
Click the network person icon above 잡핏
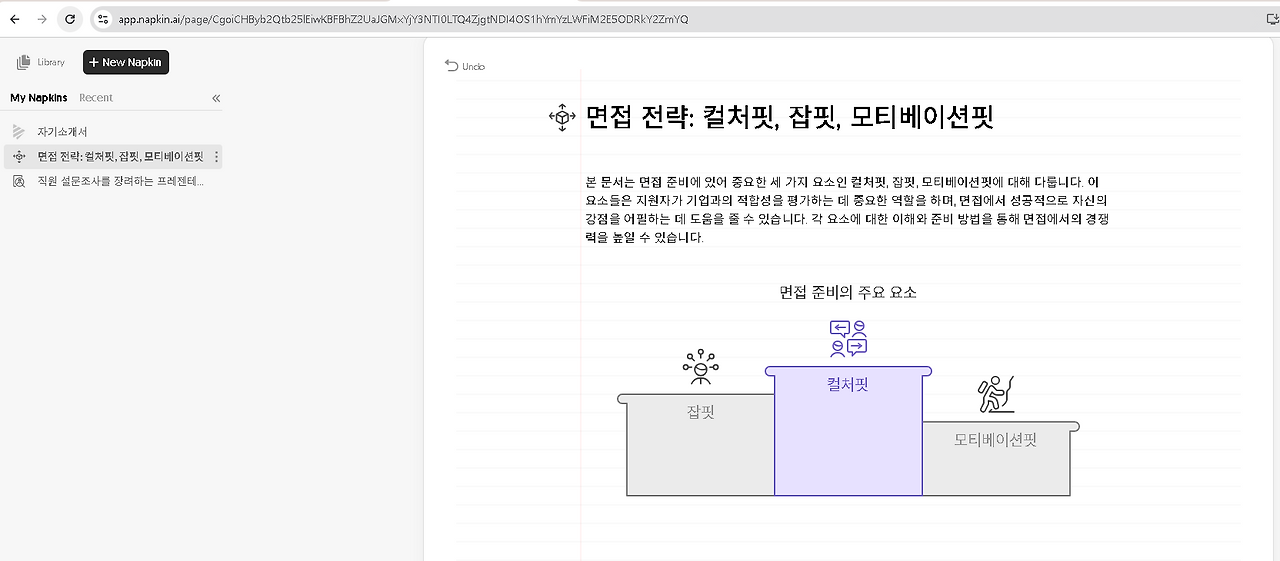(700, 369)
